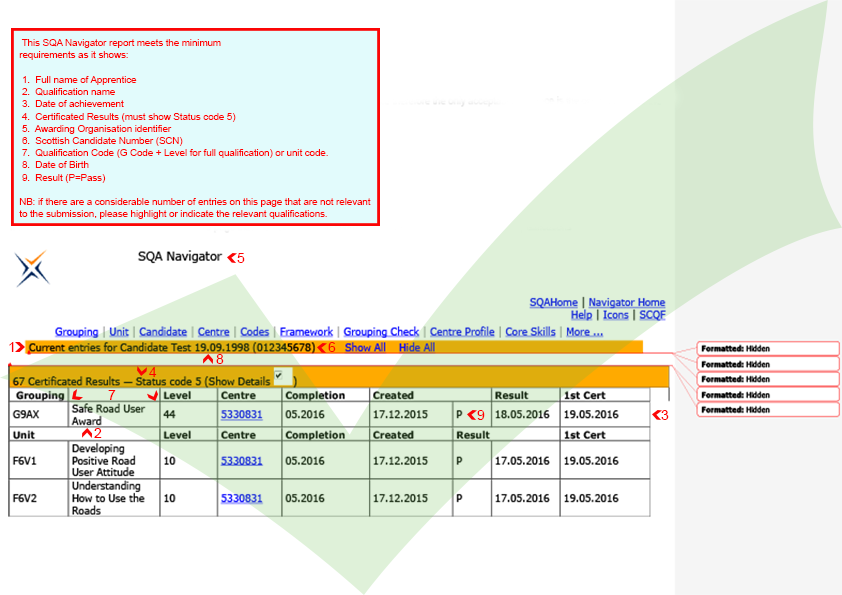Open the SCQF link

pos(652,315)
